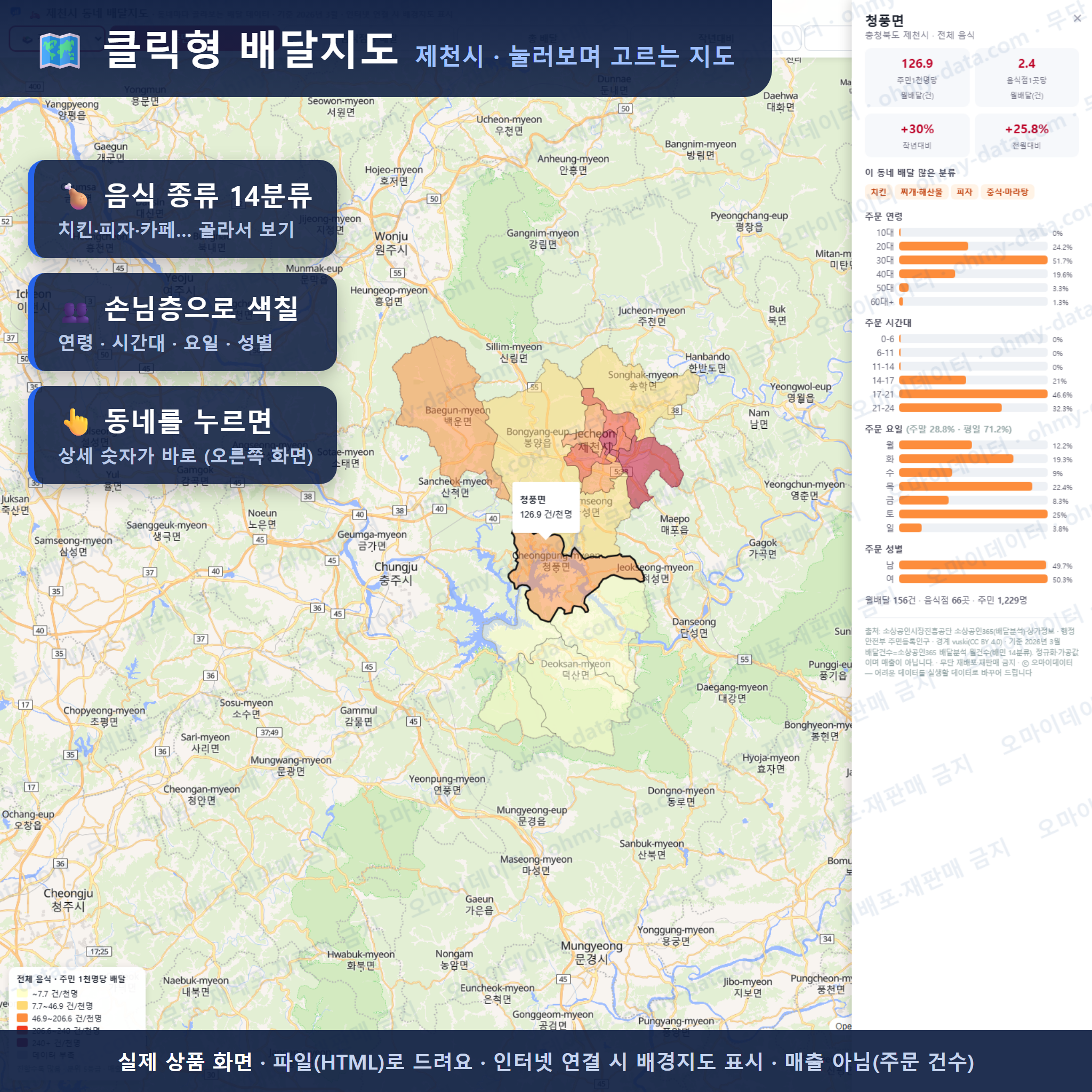Click the 토 weekday bar showing 25%
This screenshot has height=1092, width=1092.
click(973, 515)
